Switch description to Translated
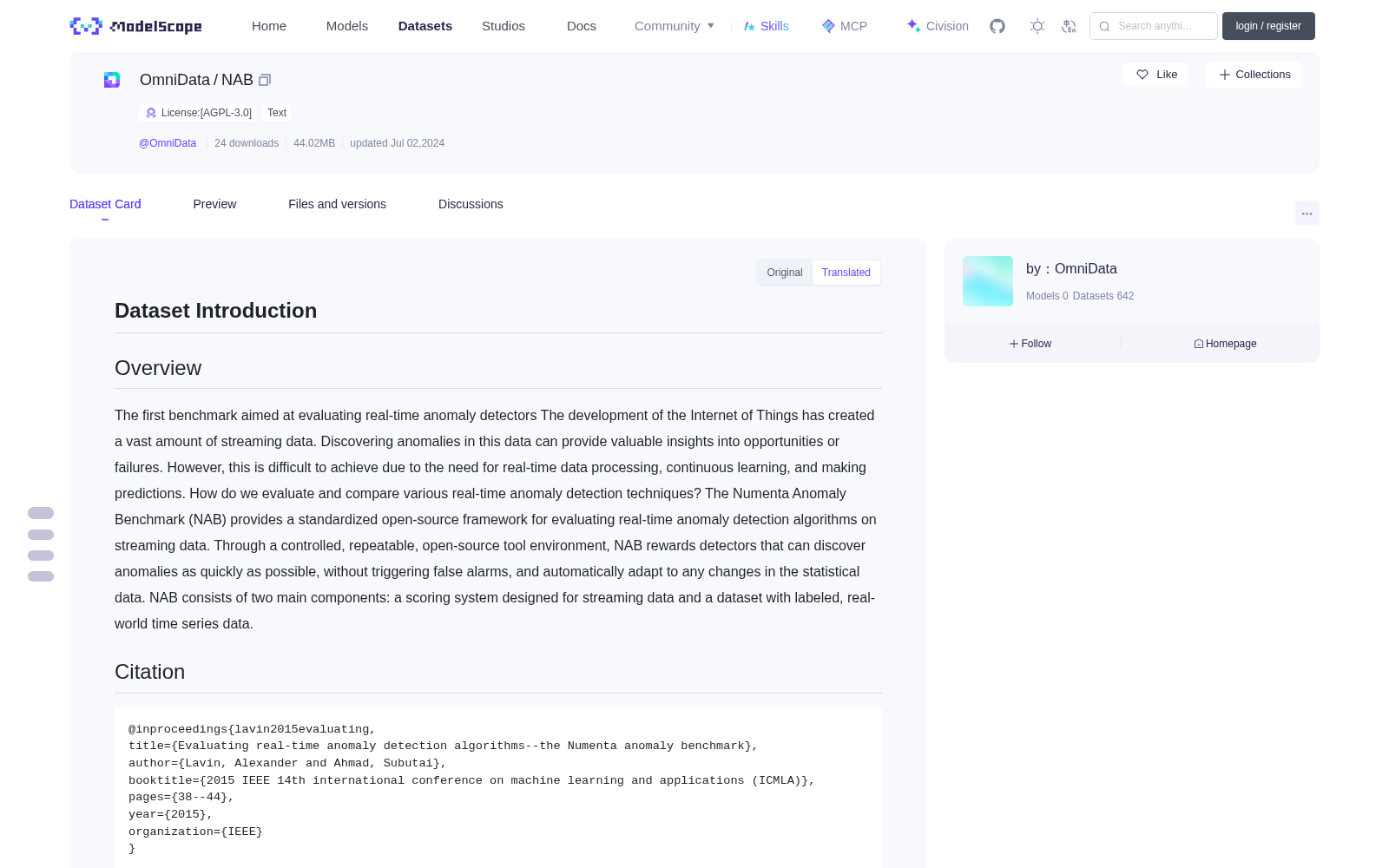The height and width of the screenshot is (868, 1389). tap(846, 273)
